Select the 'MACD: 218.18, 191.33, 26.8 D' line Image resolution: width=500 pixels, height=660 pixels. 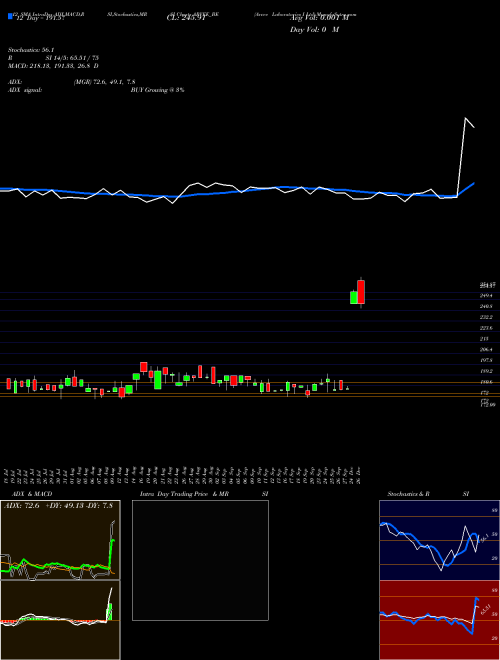tap(53, 66)
